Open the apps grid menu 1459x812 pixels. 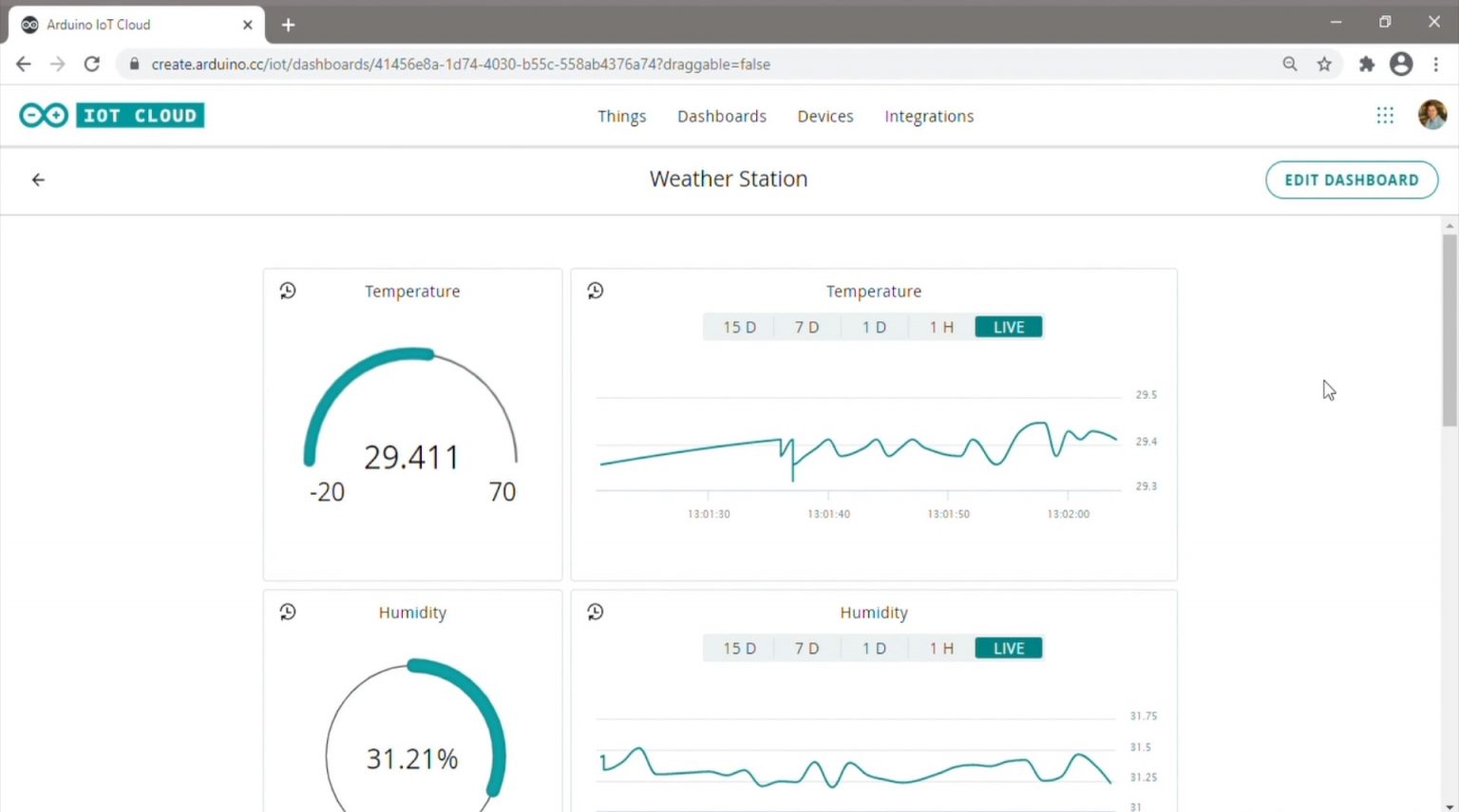point(1384,114)
